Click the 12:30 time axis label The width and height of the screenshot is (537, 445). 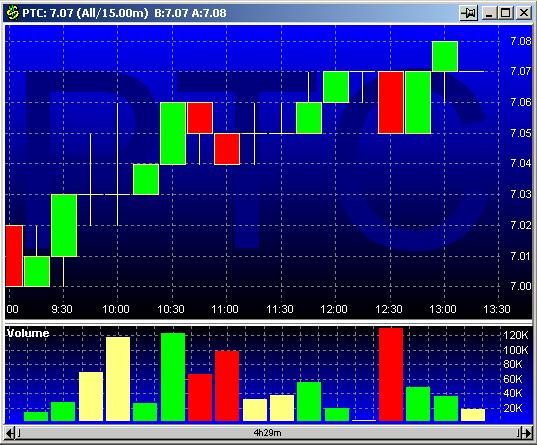pos(389,309)
